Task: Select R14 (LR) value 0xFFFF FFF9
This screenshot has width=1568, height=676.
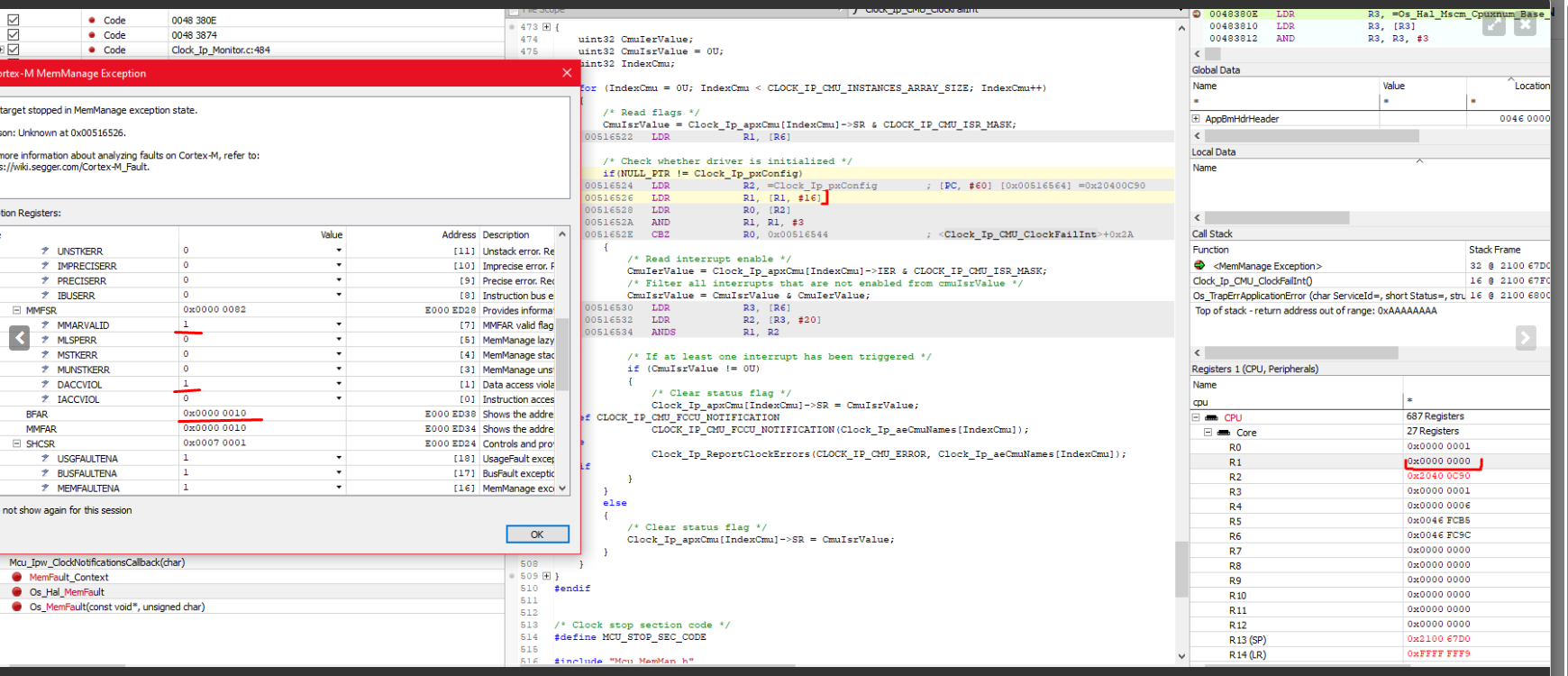Action: (1438, 654)
